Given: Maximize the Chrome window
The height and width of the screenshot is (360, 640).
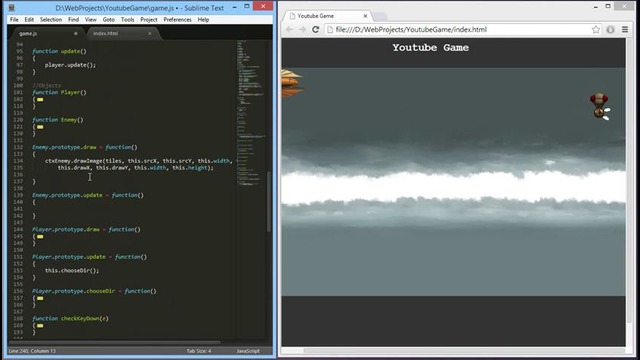Looking at the screenshot, I should click(608, 7).
